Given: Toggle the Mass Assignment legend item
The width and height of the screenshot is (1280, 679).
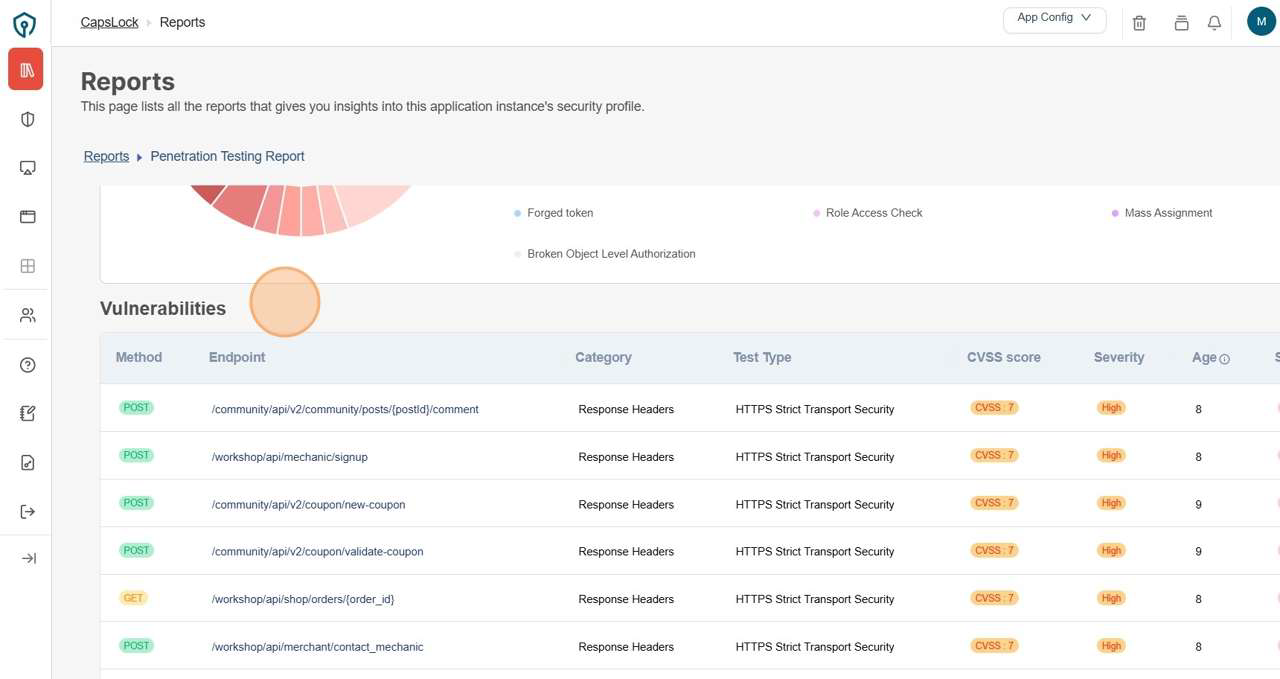Looking at the screenshot, I should [x=1167, y=213].
